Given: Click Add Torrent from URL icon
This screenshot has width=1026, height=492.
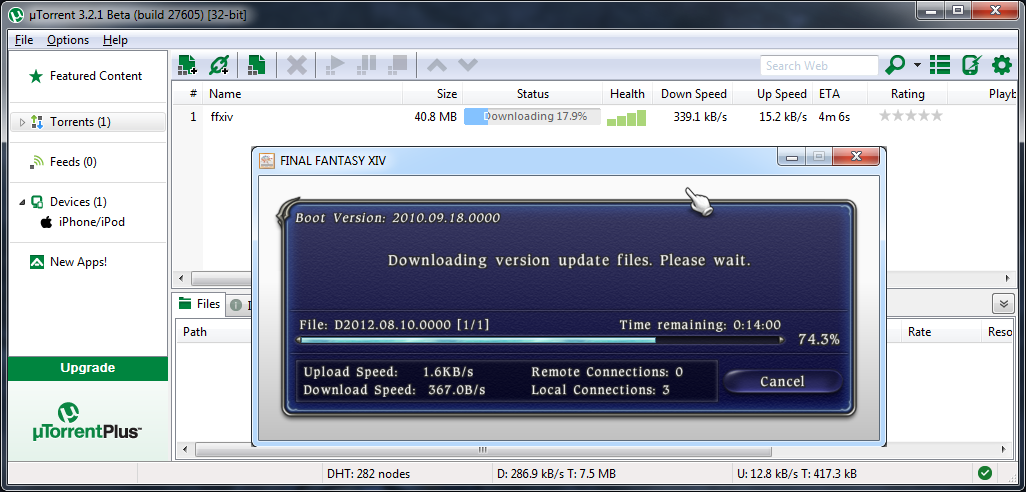Looking at the screenshot, I should click(x=219, y=66).
